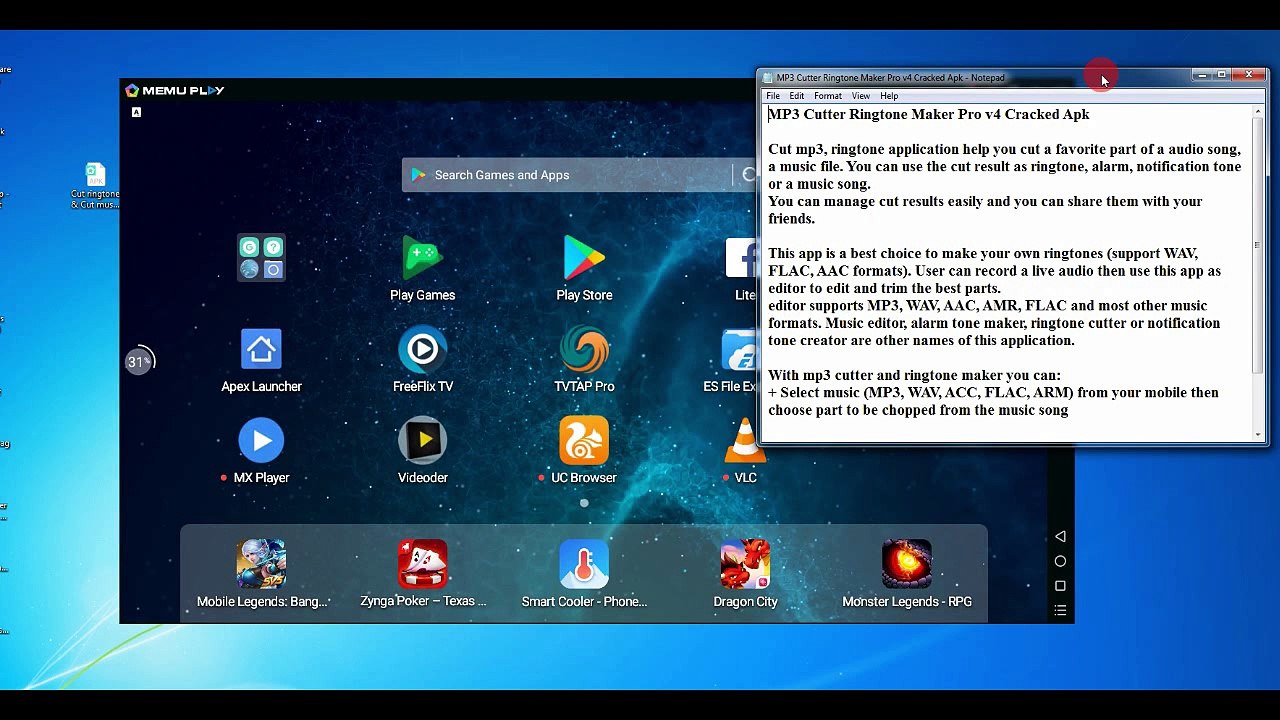Click the line "or a music song."
The width and height of the screenshot is (1280, 720).
coord(819,184)
